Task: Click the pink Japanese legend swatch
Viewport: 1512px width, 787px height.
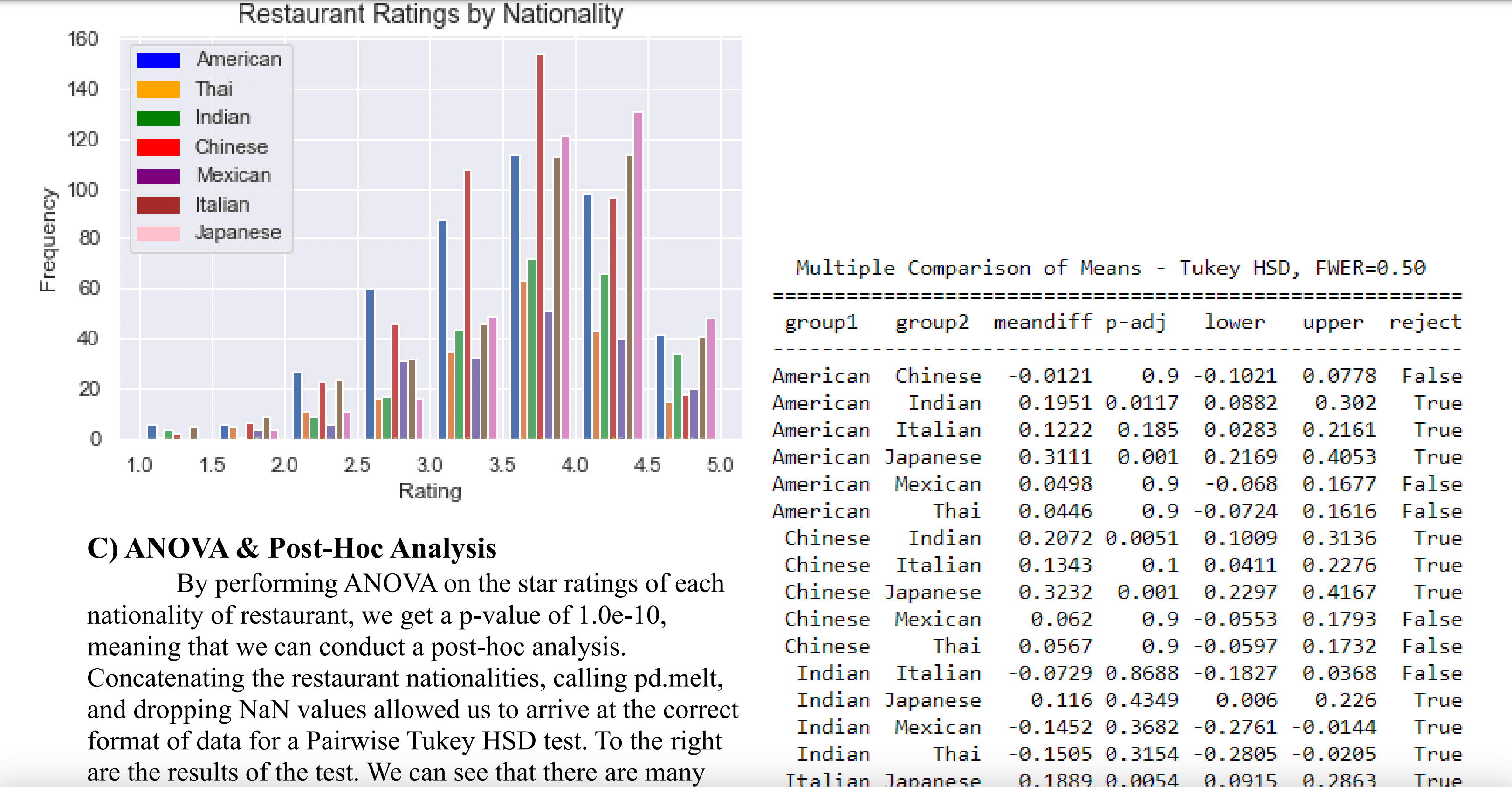Action: pyautogui.click(x=158, y=233)
